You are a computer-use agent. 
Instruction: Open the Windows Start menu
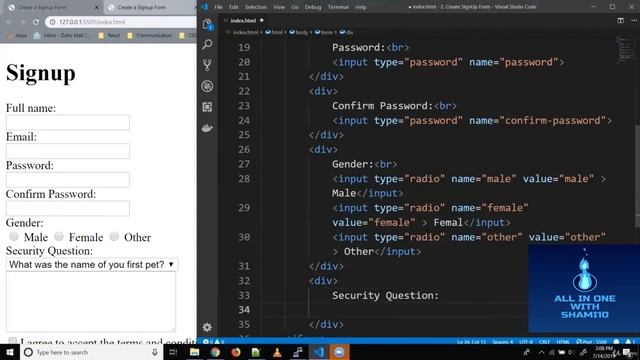9,352
